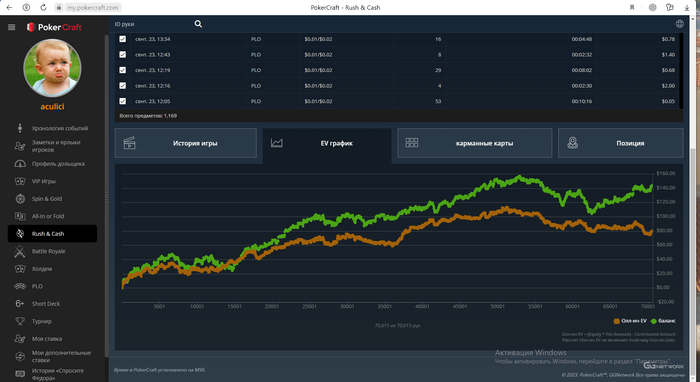Click the browser downloads arrow icon
700x382 pixels.
687,7
